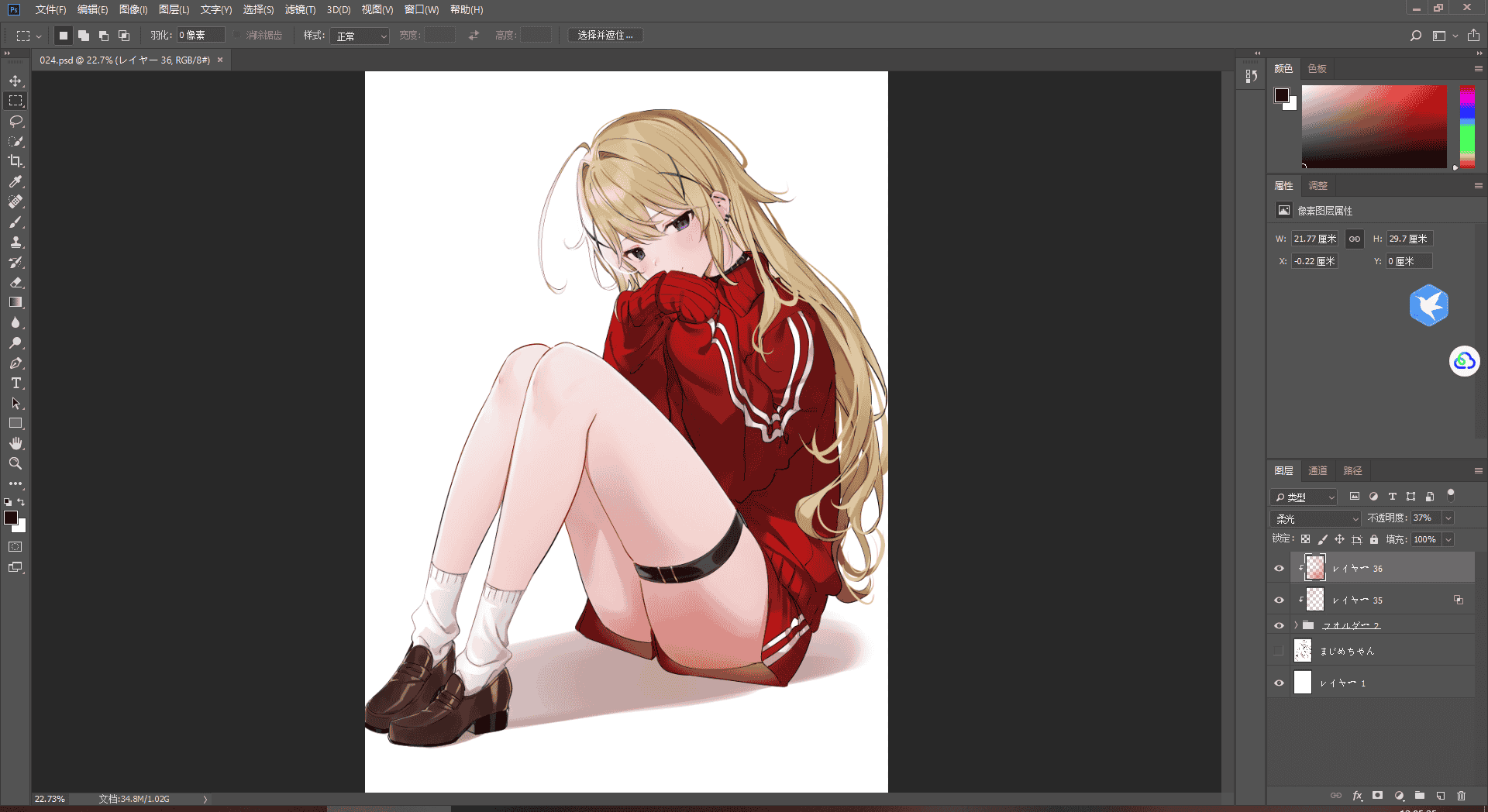Click the レイヤー 36 layer thumbnail
The image size is (1488, 812).
pyautogui.click(x=1315, y=568)
